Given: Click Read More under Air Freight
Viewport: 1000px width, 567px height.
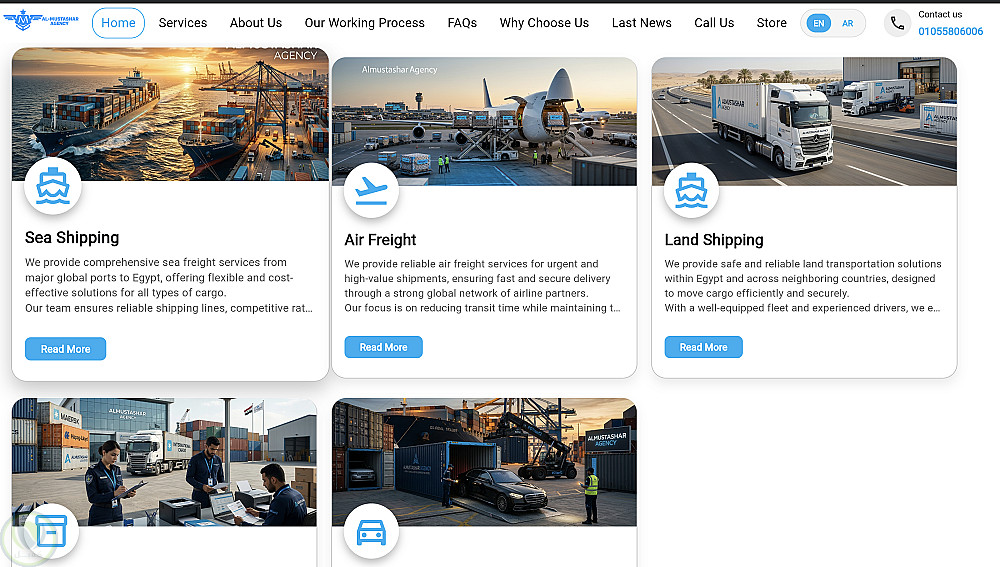Looking at the screenshot, I should [383, 347].
